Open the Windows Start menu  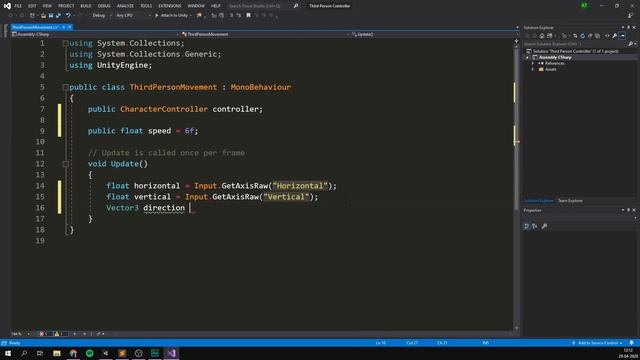(8, 353)
